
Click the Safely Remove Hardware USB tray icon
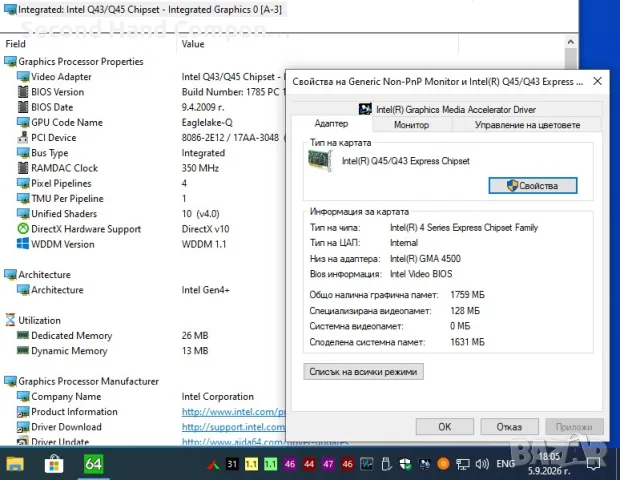tap(386, 464)
